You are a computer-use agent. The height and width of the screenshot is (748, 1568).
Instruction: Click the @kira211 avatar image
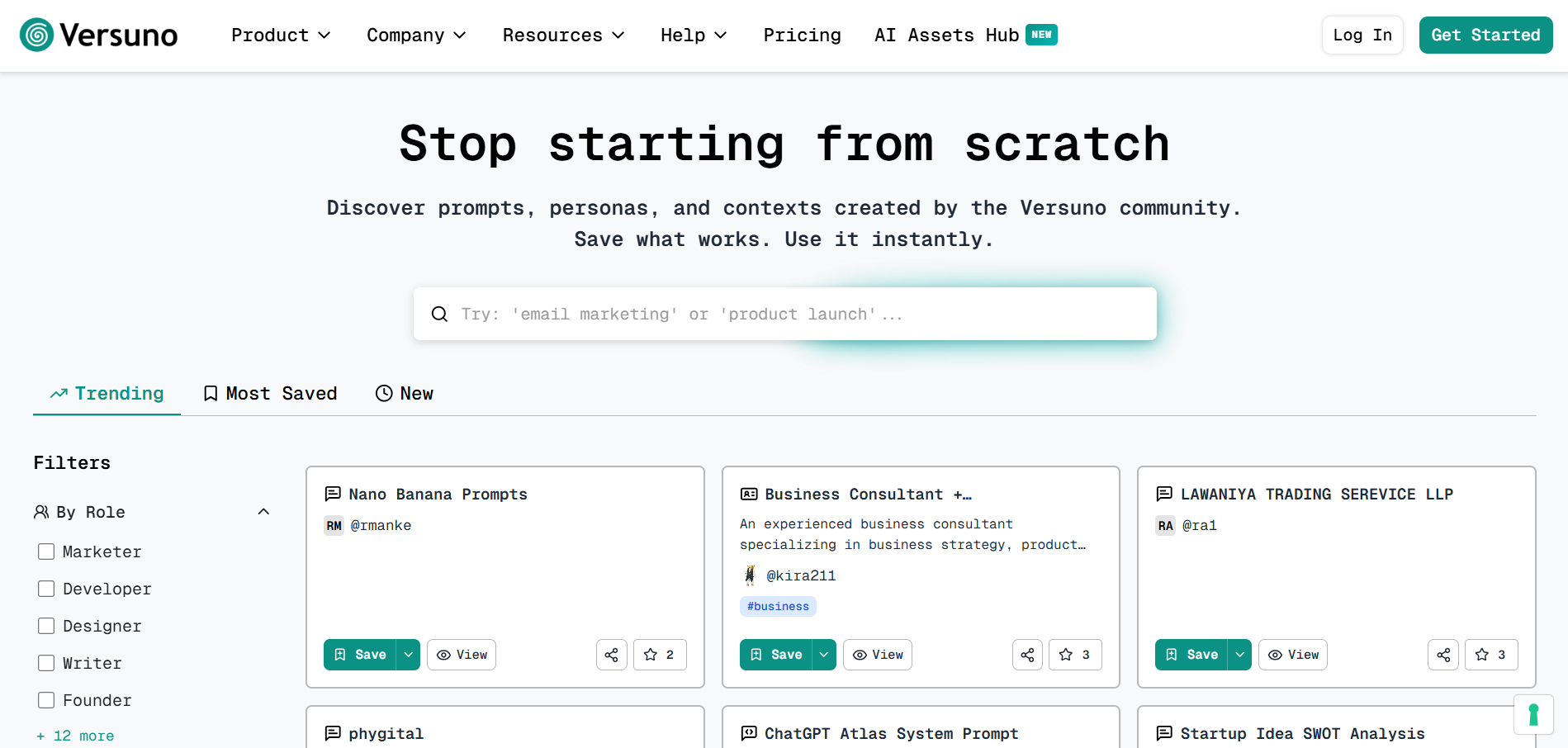click(750, 575)
